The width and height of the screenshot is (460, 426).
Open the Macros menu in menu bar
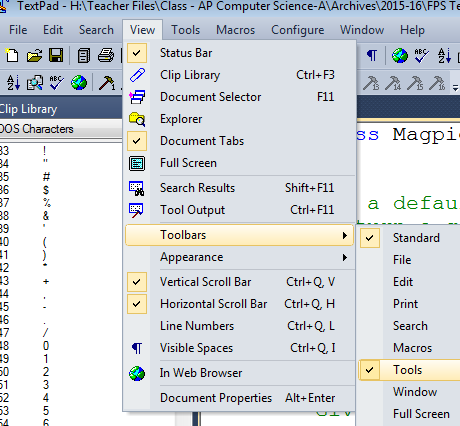pyautogui.click(x=235, y=30)
